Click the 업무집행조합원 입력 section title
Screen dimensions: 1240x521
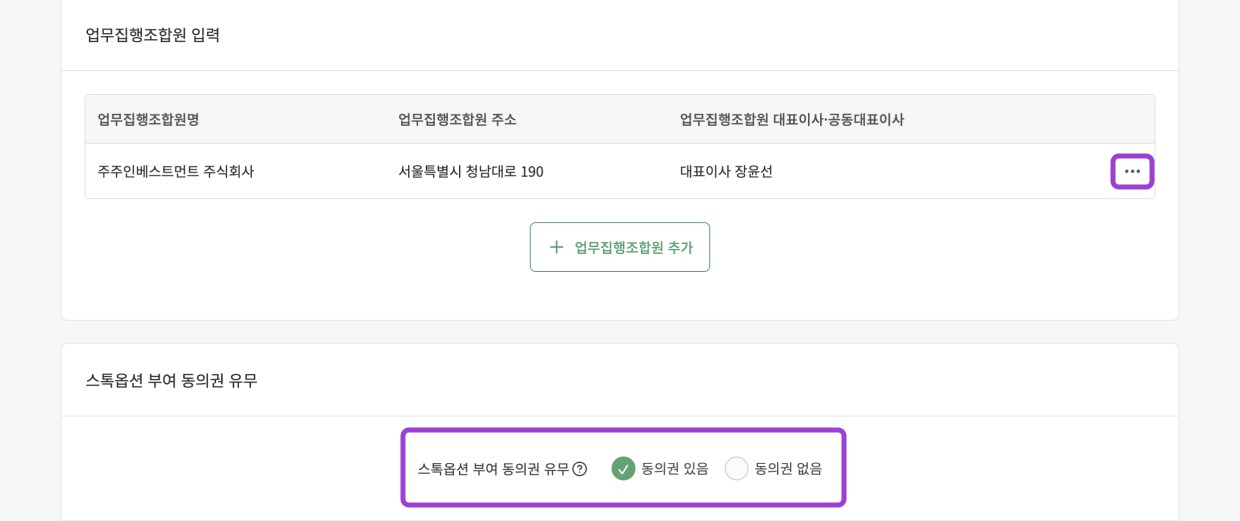click(x=153, y=34)
